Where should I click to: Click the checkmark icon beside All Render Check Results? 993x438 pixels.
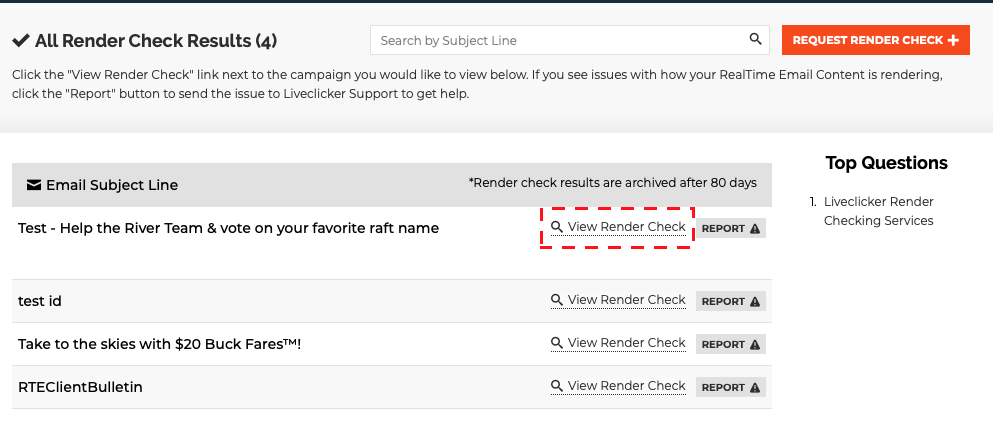(20, 41)
